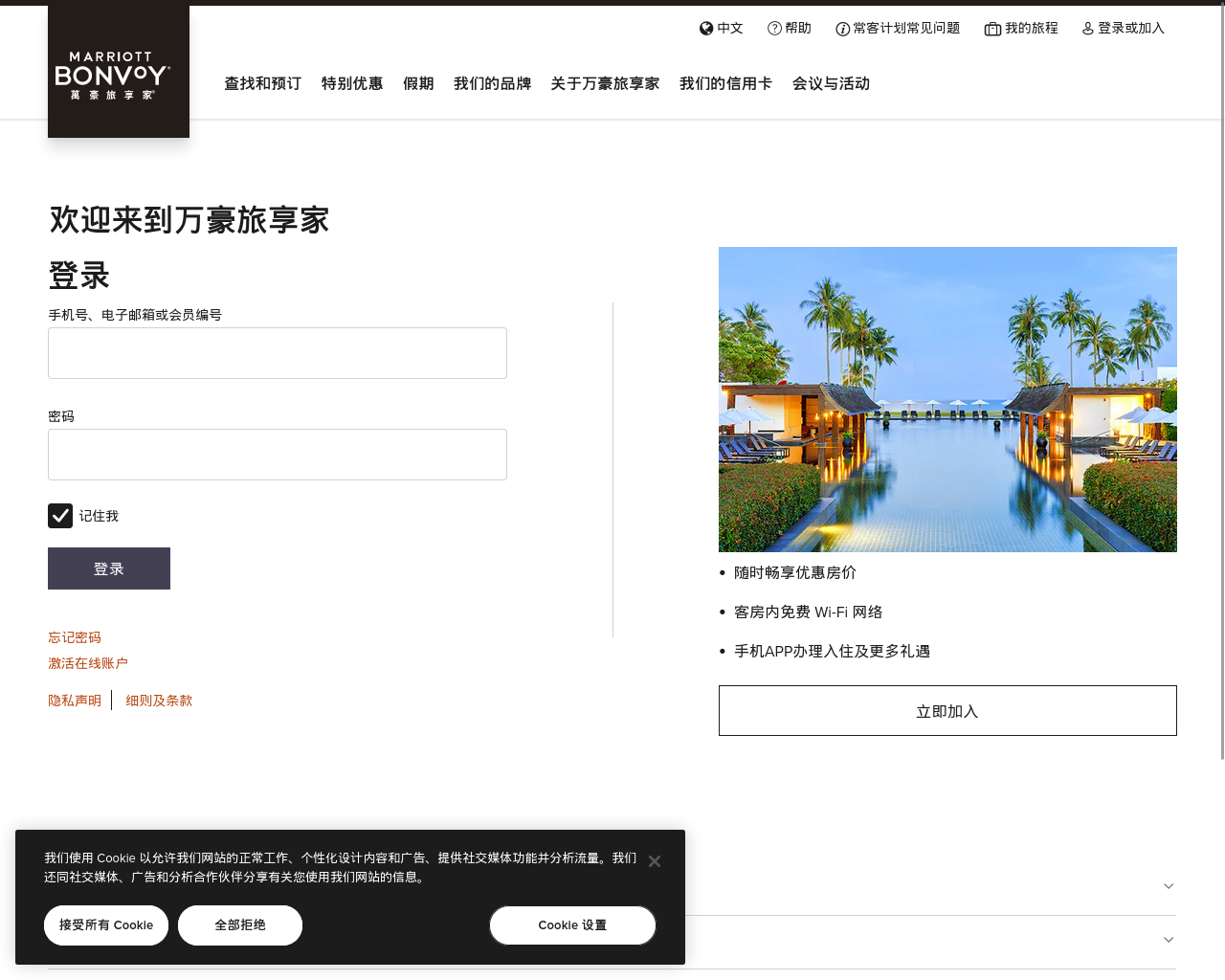Click the 登录 sign-in button
Screen dimensions: 1225x980
coord(109,568)
